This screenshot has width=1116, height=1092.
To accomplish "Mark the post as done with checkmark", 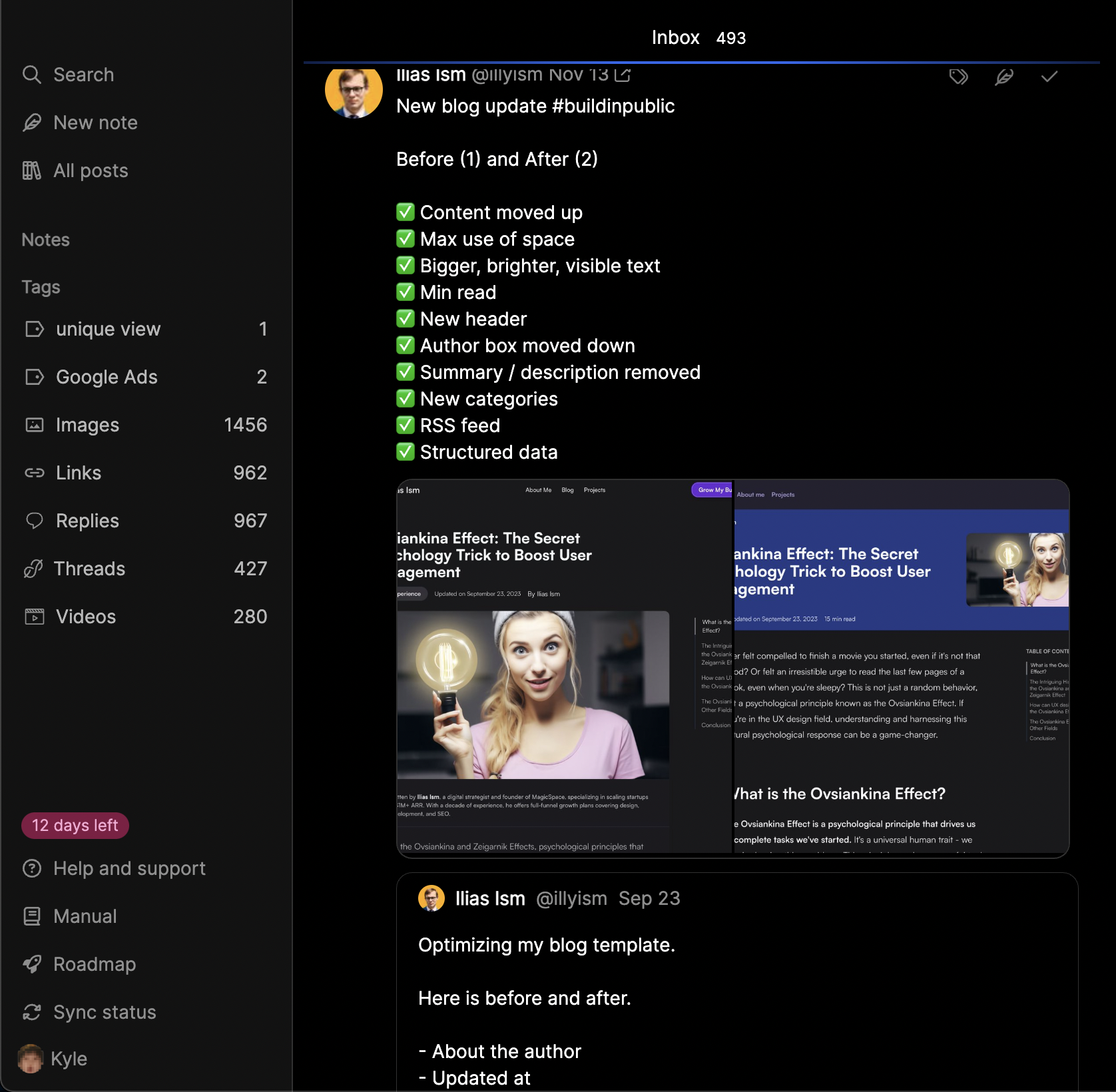I will 1049,77.
